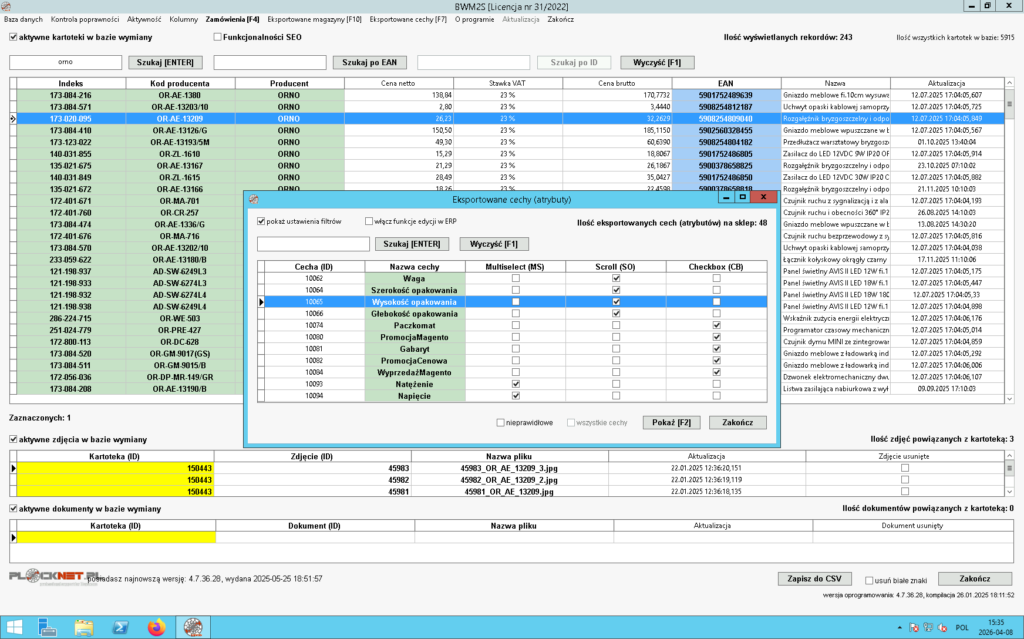
Task: Click the search field in the attributes dialog
Action: [x=313, y=244]
